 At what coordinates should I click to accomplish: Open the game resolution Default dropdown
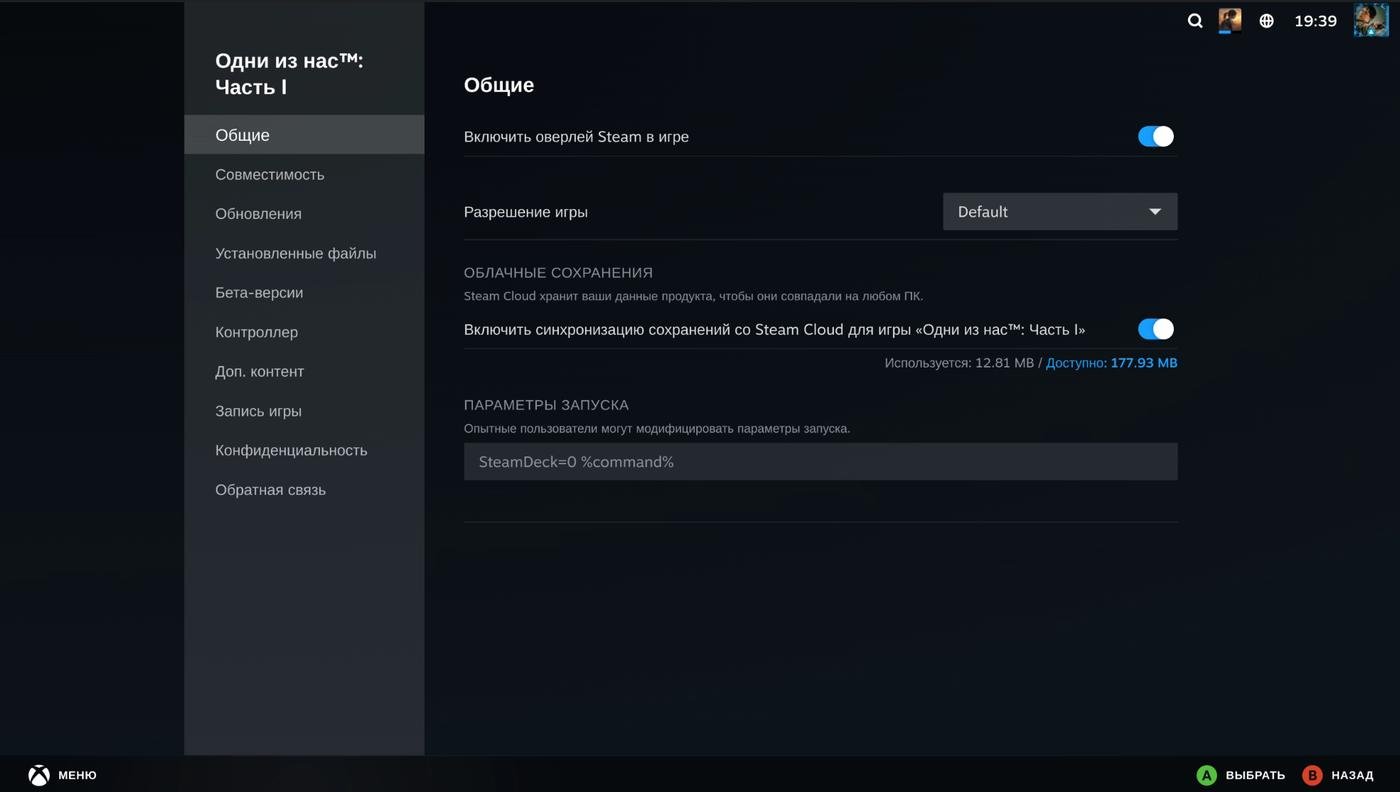tap(1060, 212)
